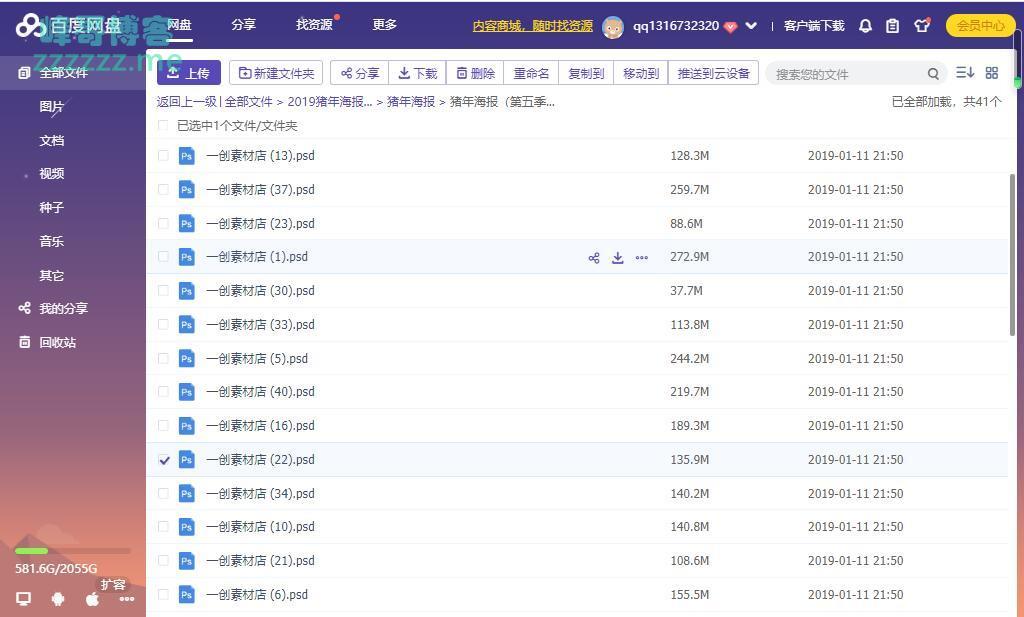The image size is (1024, 617).
Task: Tick checkbox for 一创素材店 (34).psd
Action: (x=163, y=494)
